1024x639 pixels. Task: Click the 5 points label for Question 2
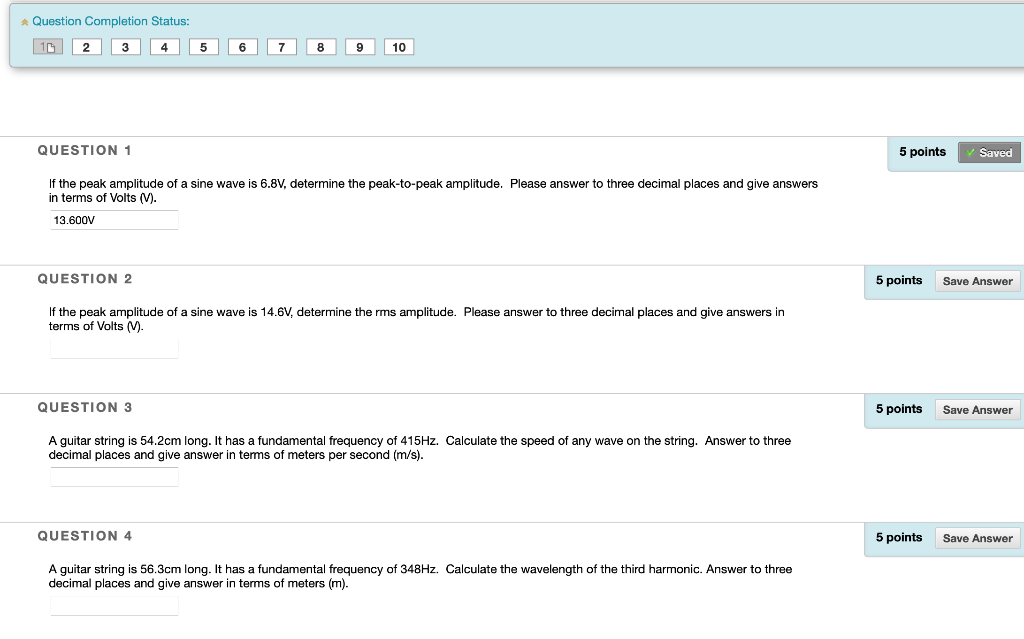899,280
